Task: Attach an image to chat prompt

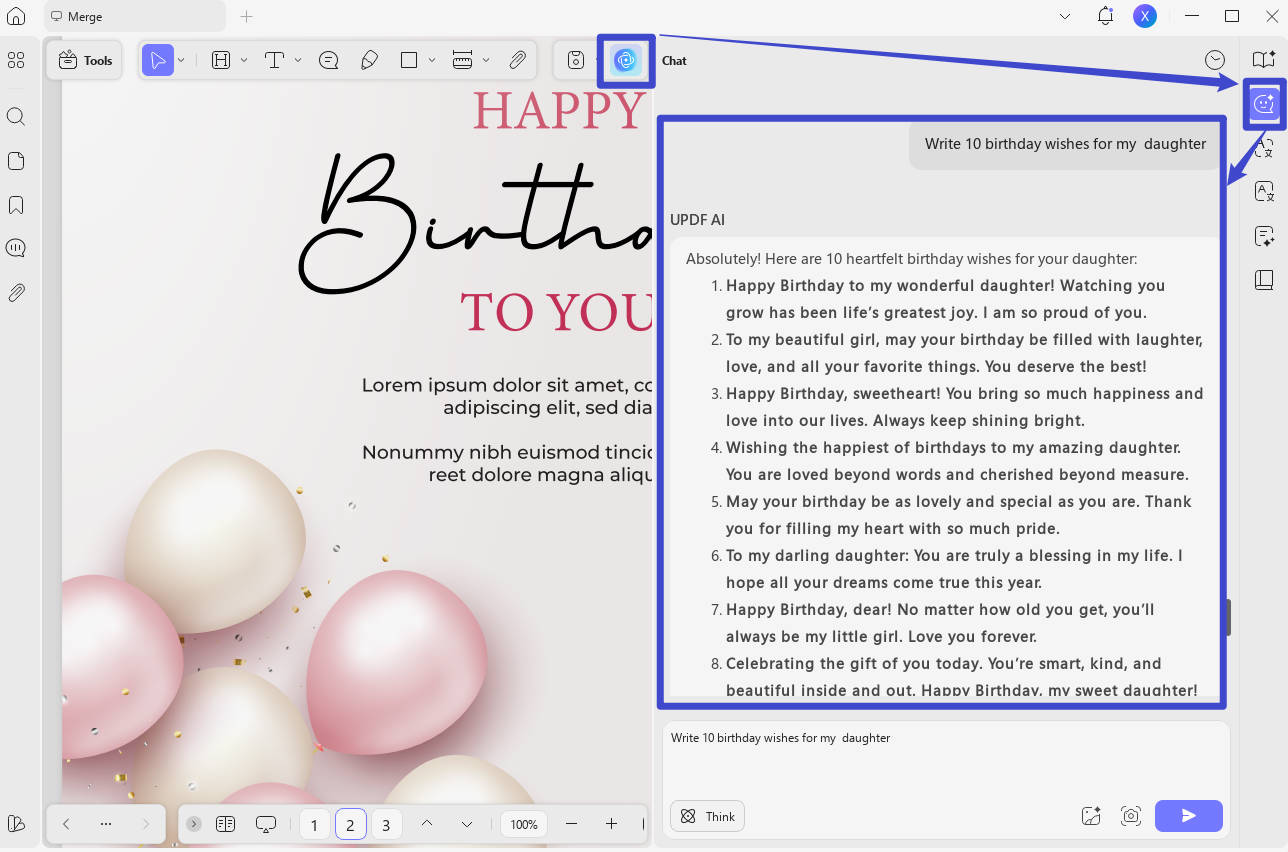Action: click(1091, 816)
